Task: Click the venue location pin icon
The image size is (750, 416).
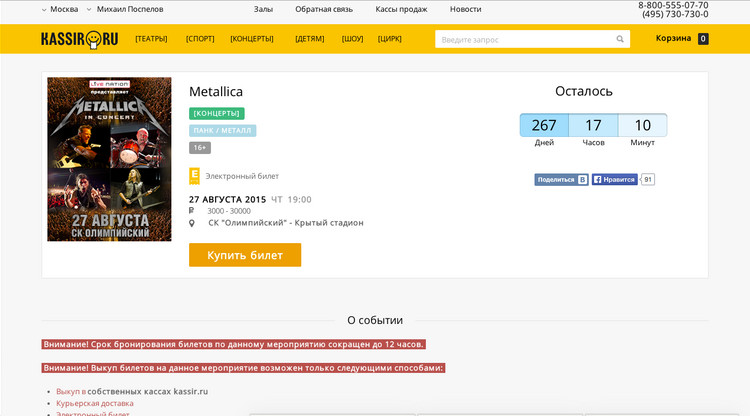Action: click(x=192, y=223)
